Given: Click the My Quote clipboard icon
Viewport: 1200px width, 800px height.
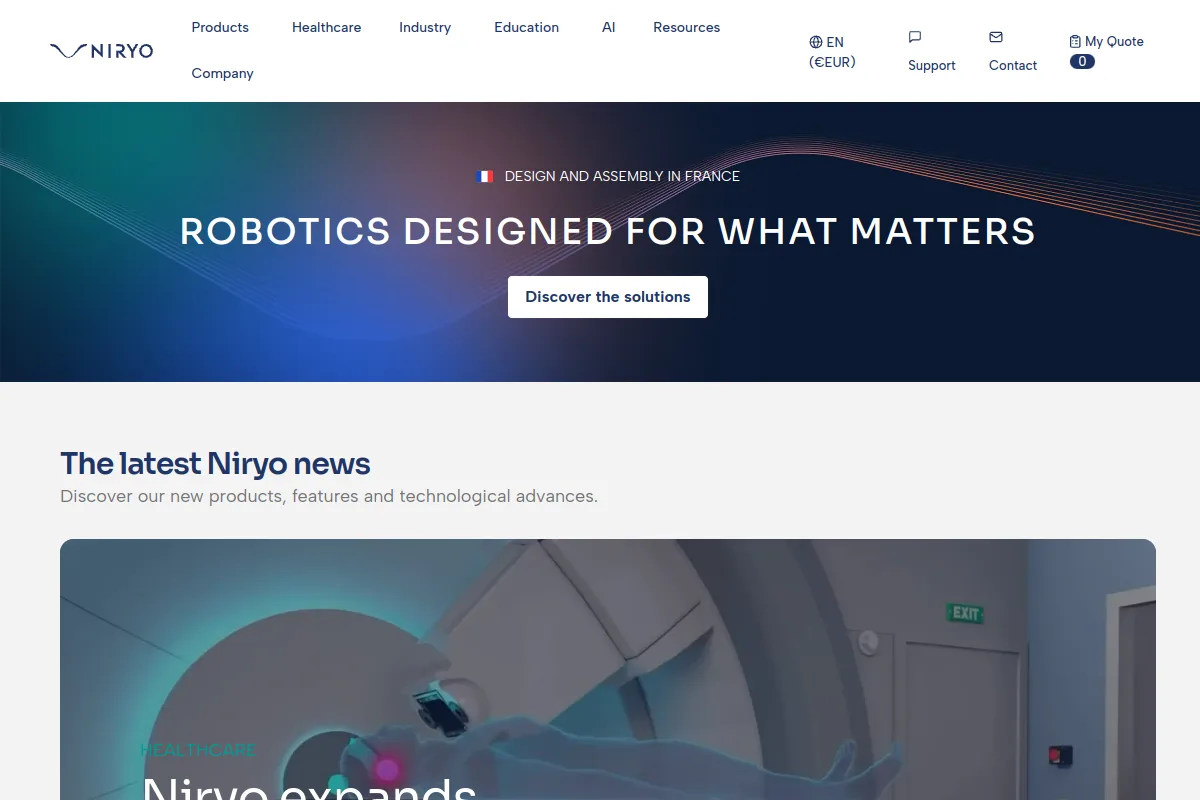Looking at the screenshot, I should 1075,42.
